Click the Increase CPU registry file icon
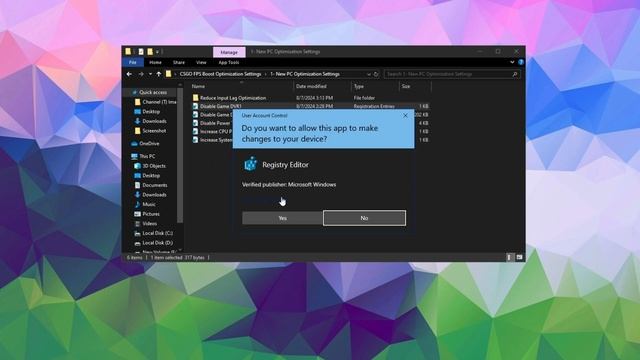 [x=196, y=131]
